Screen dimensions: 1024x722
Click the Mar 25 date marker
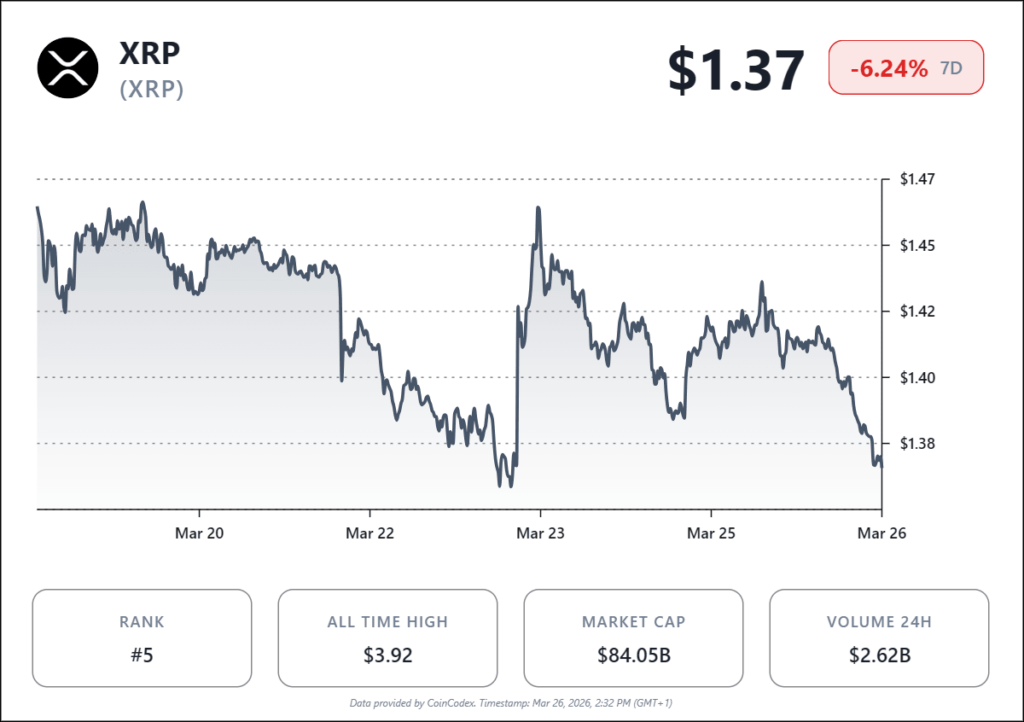coord(711,534)
